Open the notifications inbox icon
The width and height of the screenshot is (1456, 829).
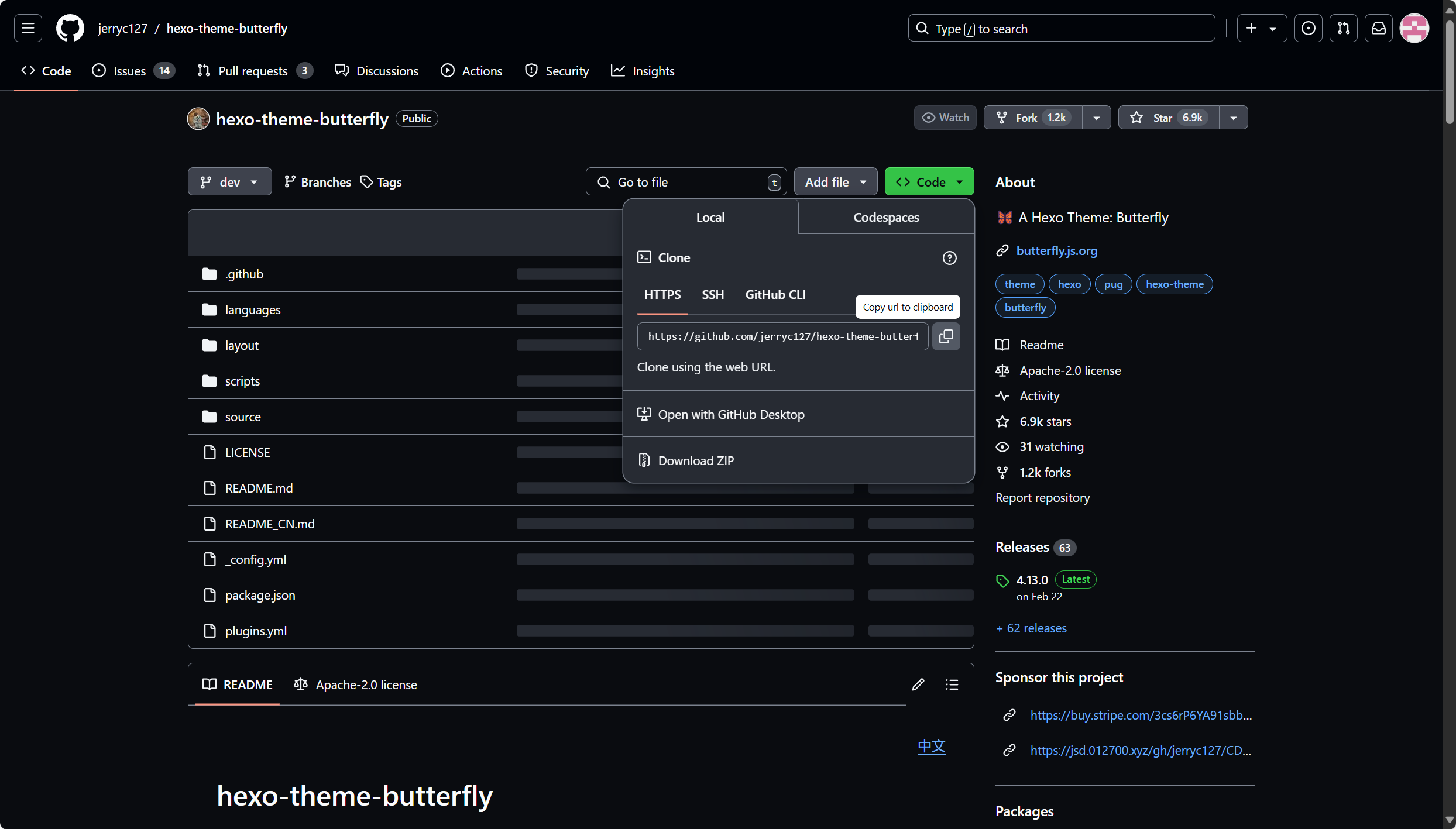(x=1379, y=28)
